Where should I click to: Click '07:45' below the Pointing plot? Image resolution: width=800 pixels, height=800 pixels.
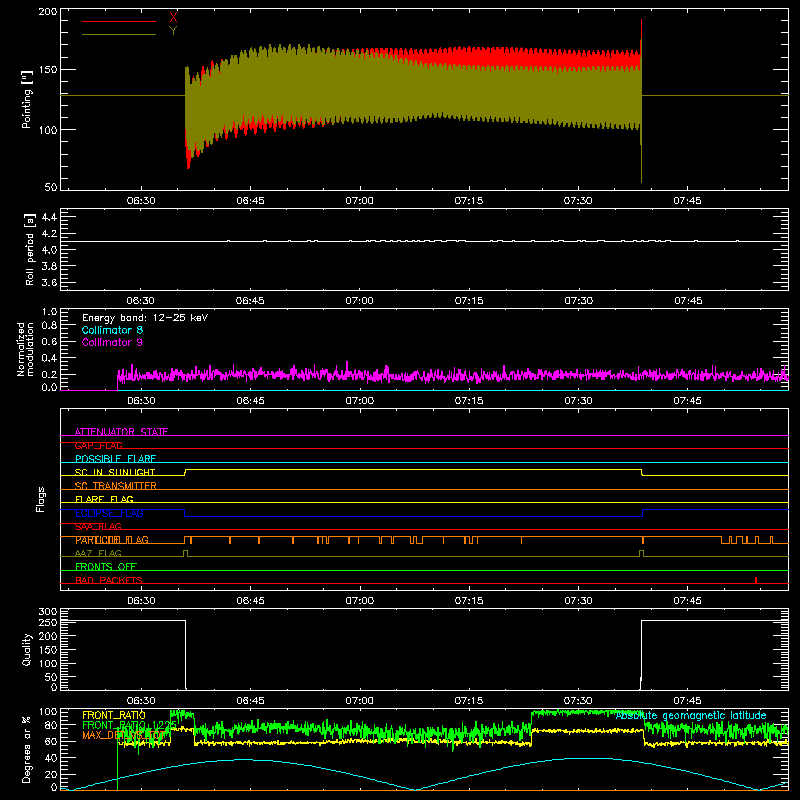687,201
